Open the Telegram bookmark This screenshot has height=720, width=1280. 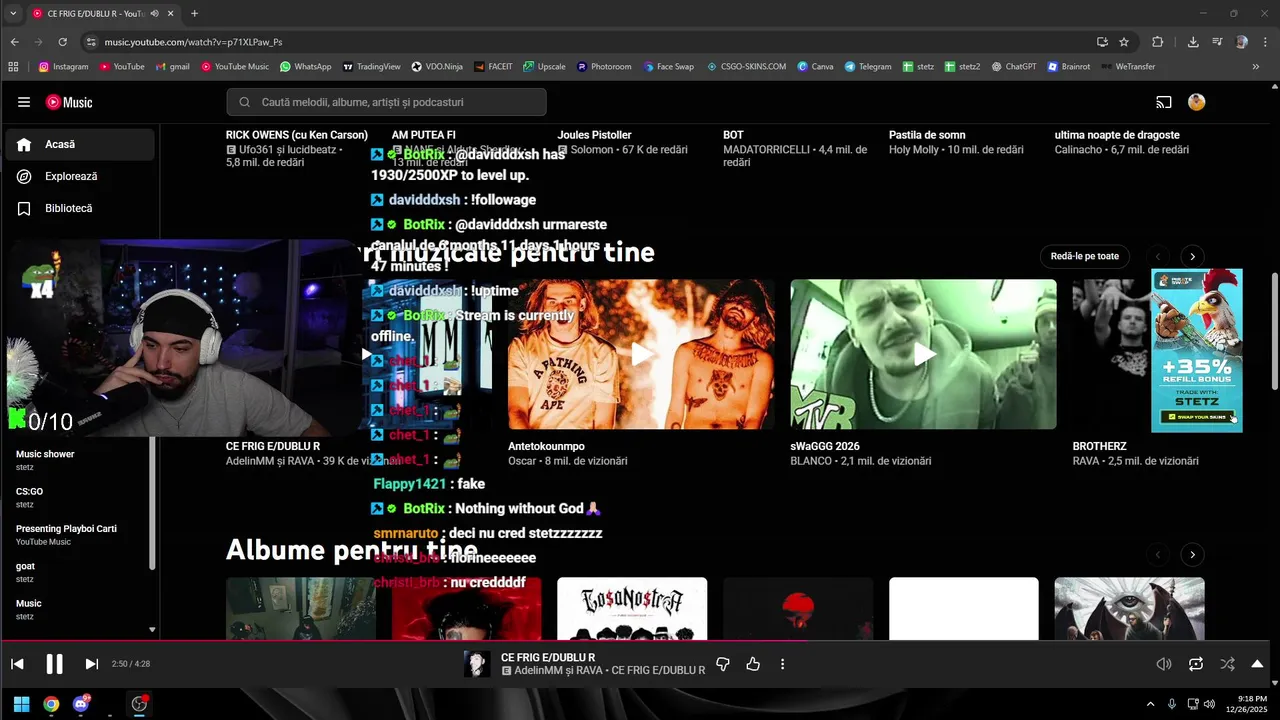[x=867, y=67]
